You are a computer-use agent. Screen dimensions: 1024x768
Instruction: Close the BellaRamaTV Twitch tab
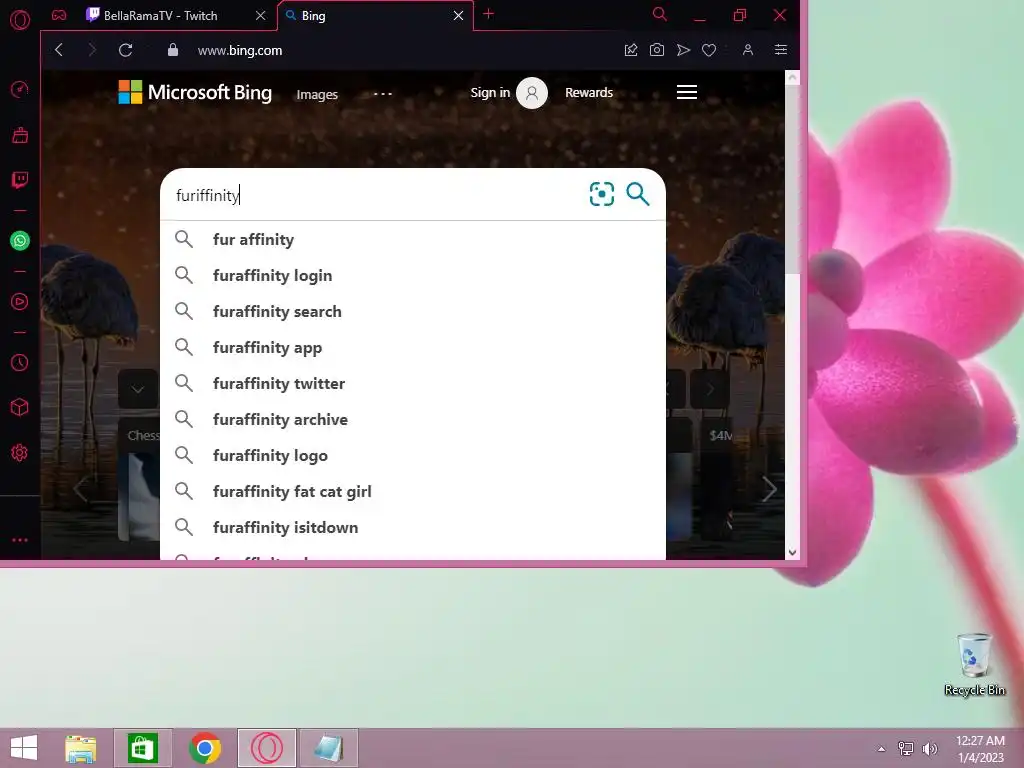click(261, 16)
